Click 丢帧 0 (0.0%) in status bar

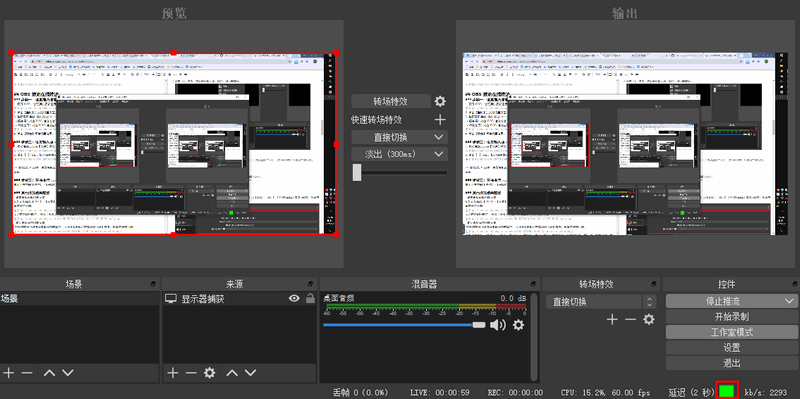pos(361,392)
